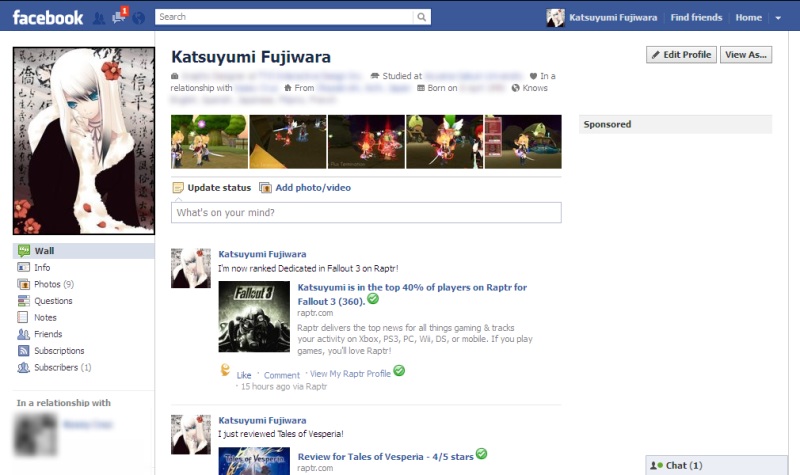Click the raptr.com source under Fallout link
The width and height of the screenshot is (800, 475).
315,313
